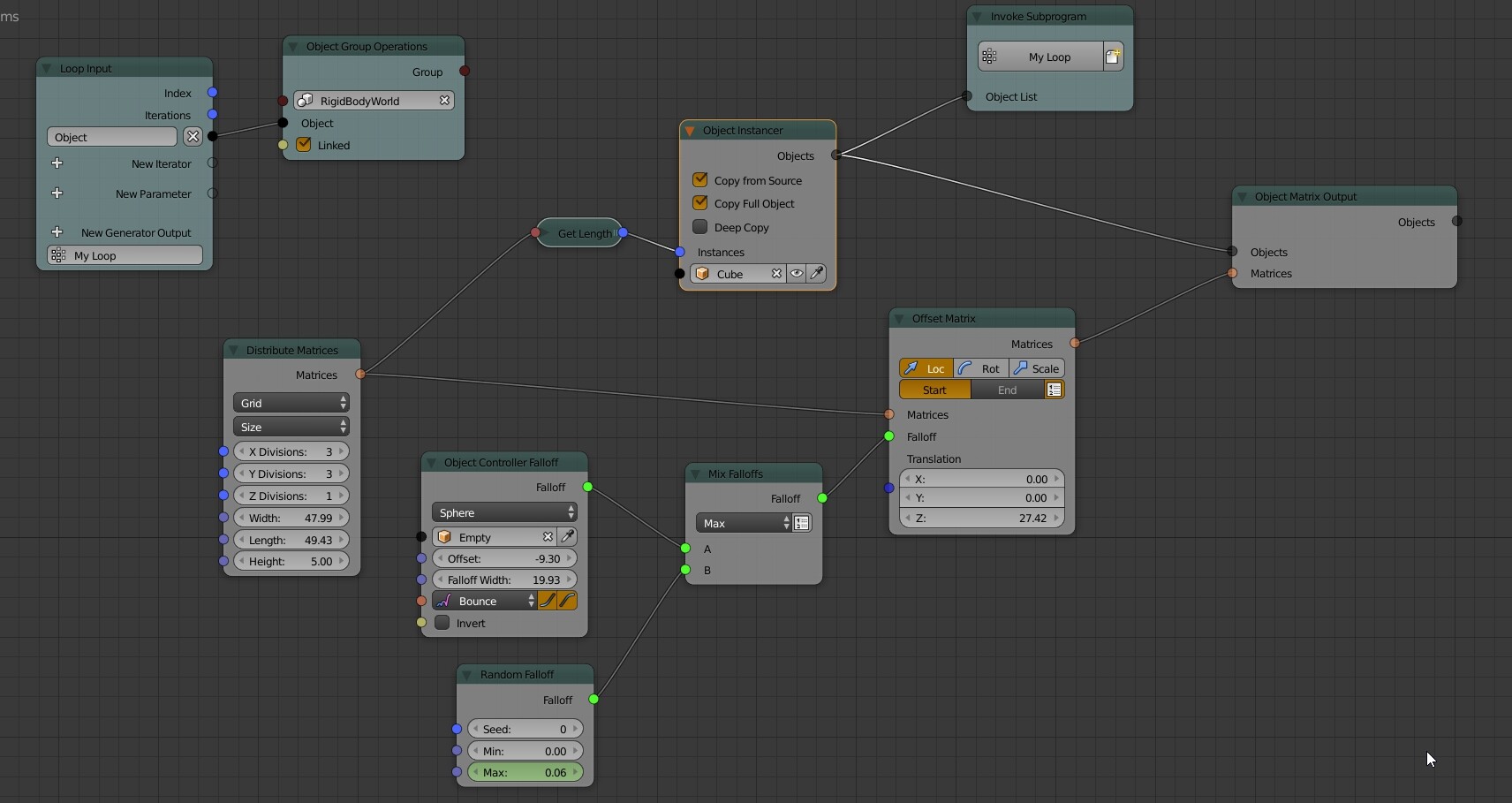Collapse the Object Controller Falloff node
1512x803 pixels.
point(431,463)
